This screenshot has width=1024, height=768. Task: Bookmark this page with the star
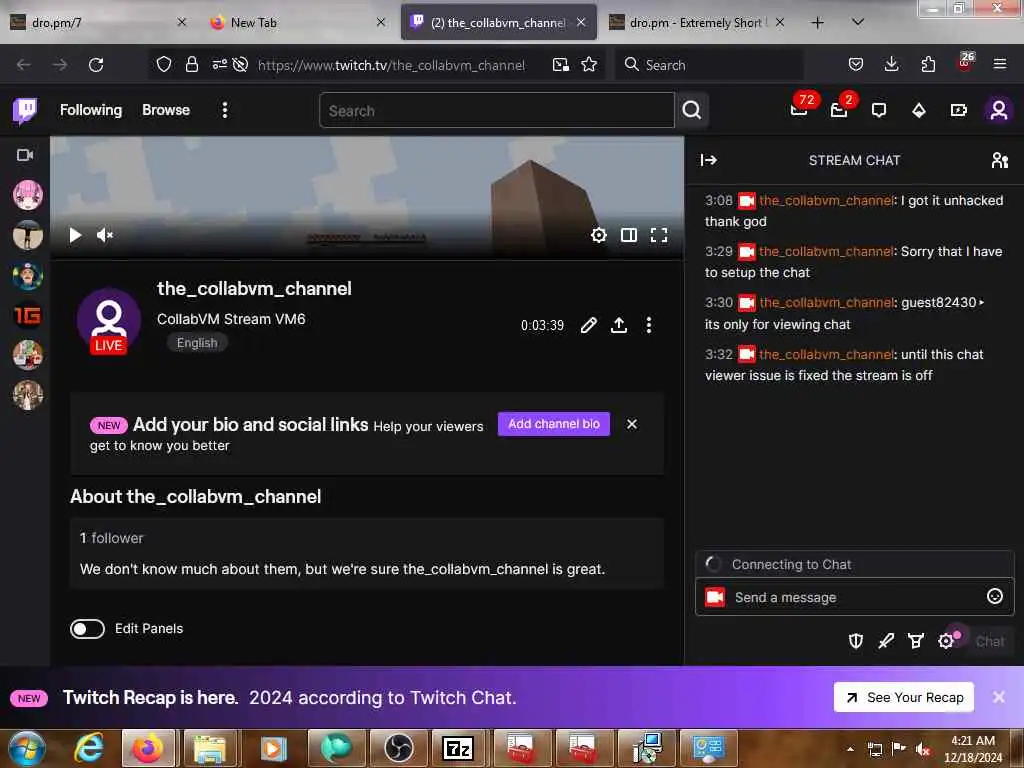pos(589,65)
